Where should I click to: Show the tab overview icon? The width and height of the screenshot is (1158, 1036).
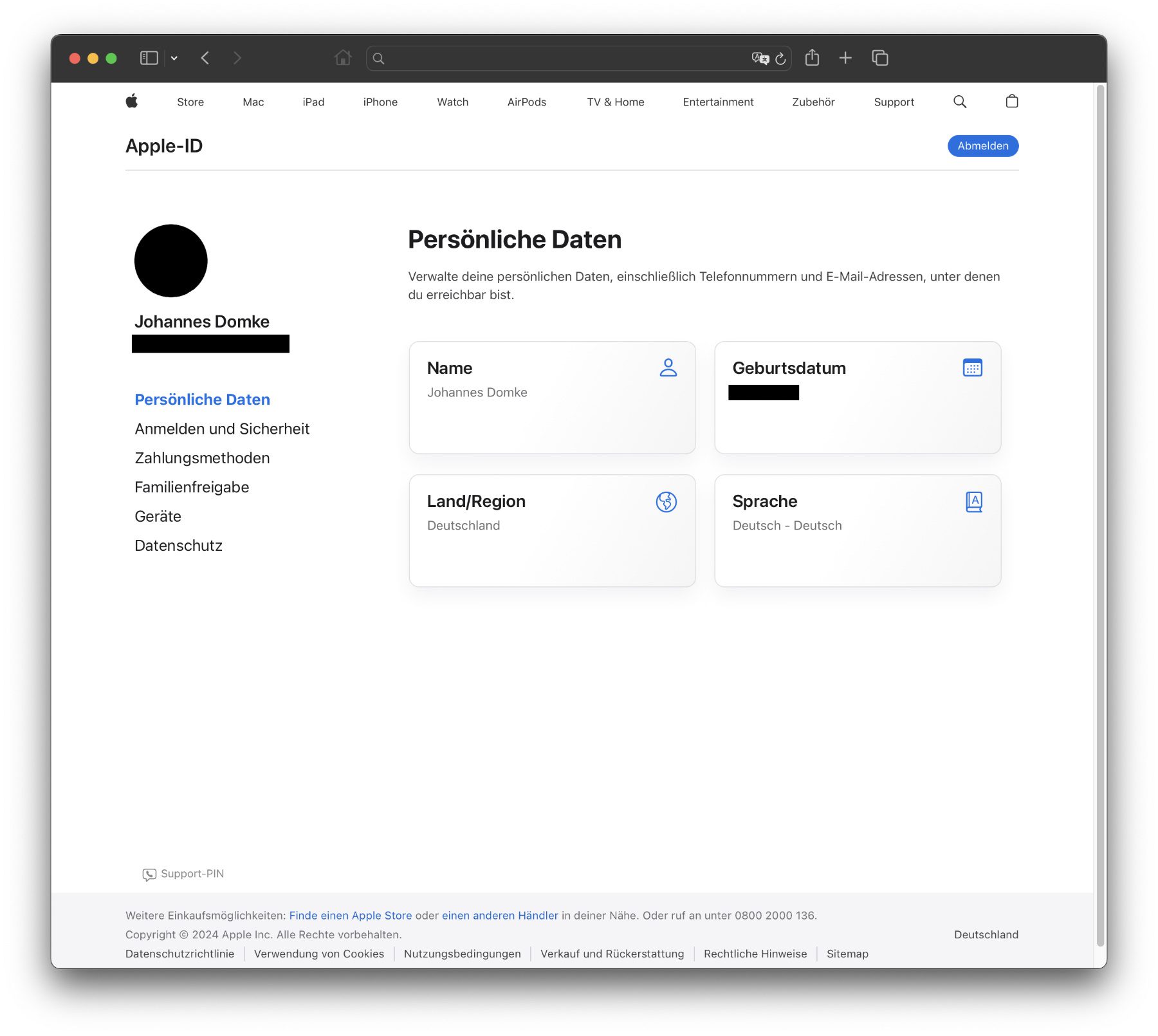pyautogui.click(x=879, y=58)
